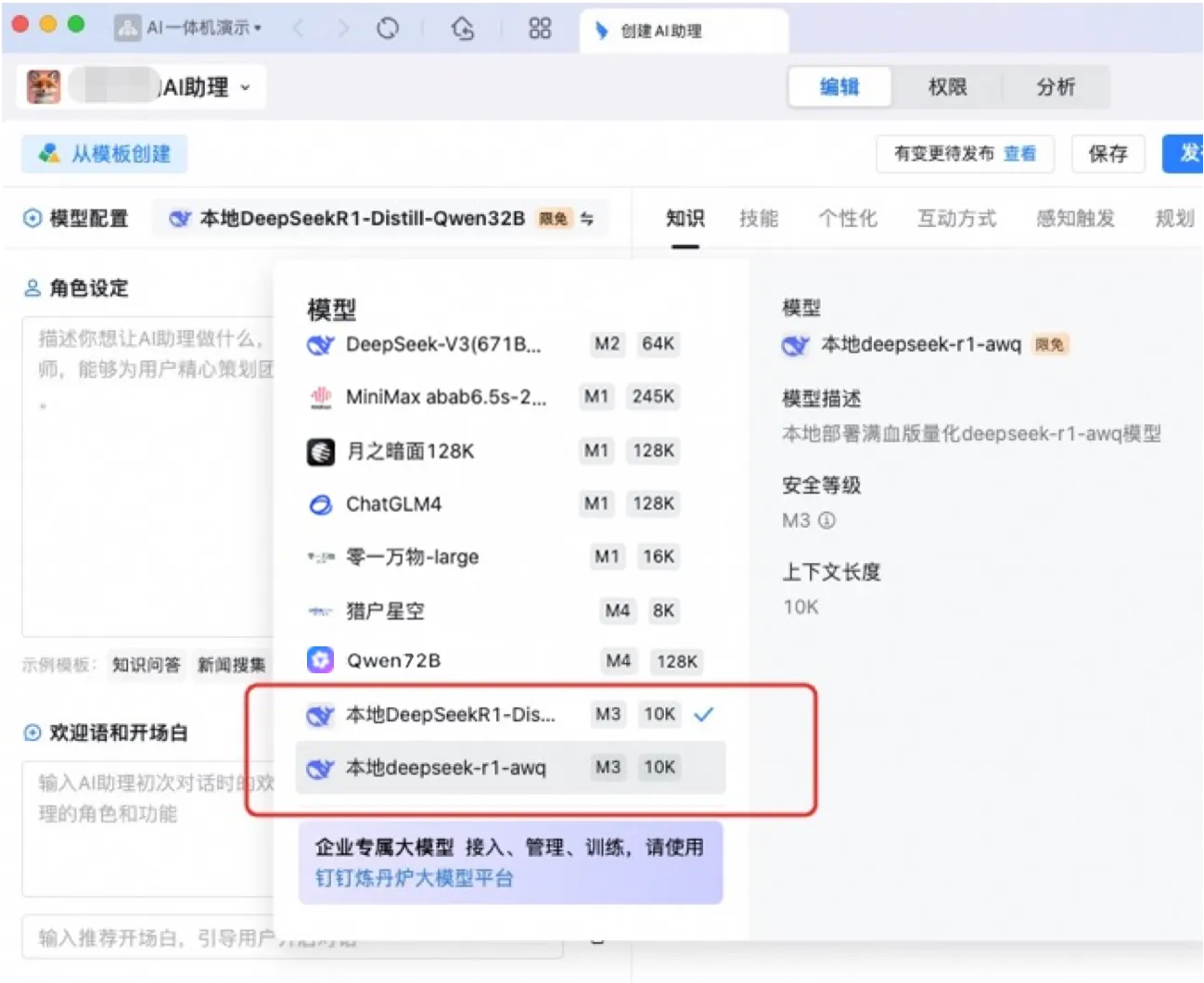Click the M4 tag of 猎户星空
1204x983 pixels.
click(x=618, y=610)
